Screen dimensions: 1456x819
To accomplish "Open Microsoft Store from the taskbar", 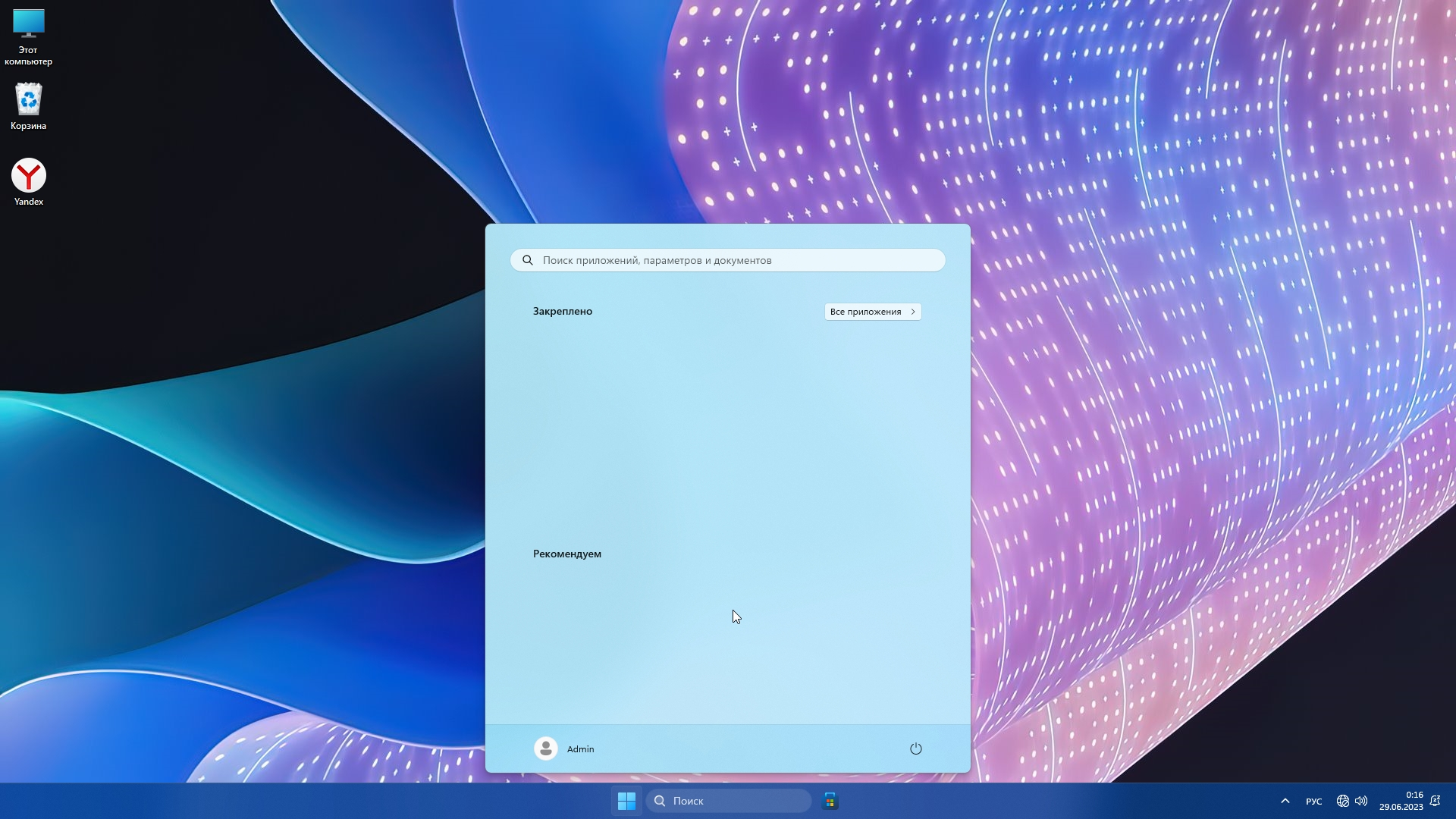I will click(830, 801).
